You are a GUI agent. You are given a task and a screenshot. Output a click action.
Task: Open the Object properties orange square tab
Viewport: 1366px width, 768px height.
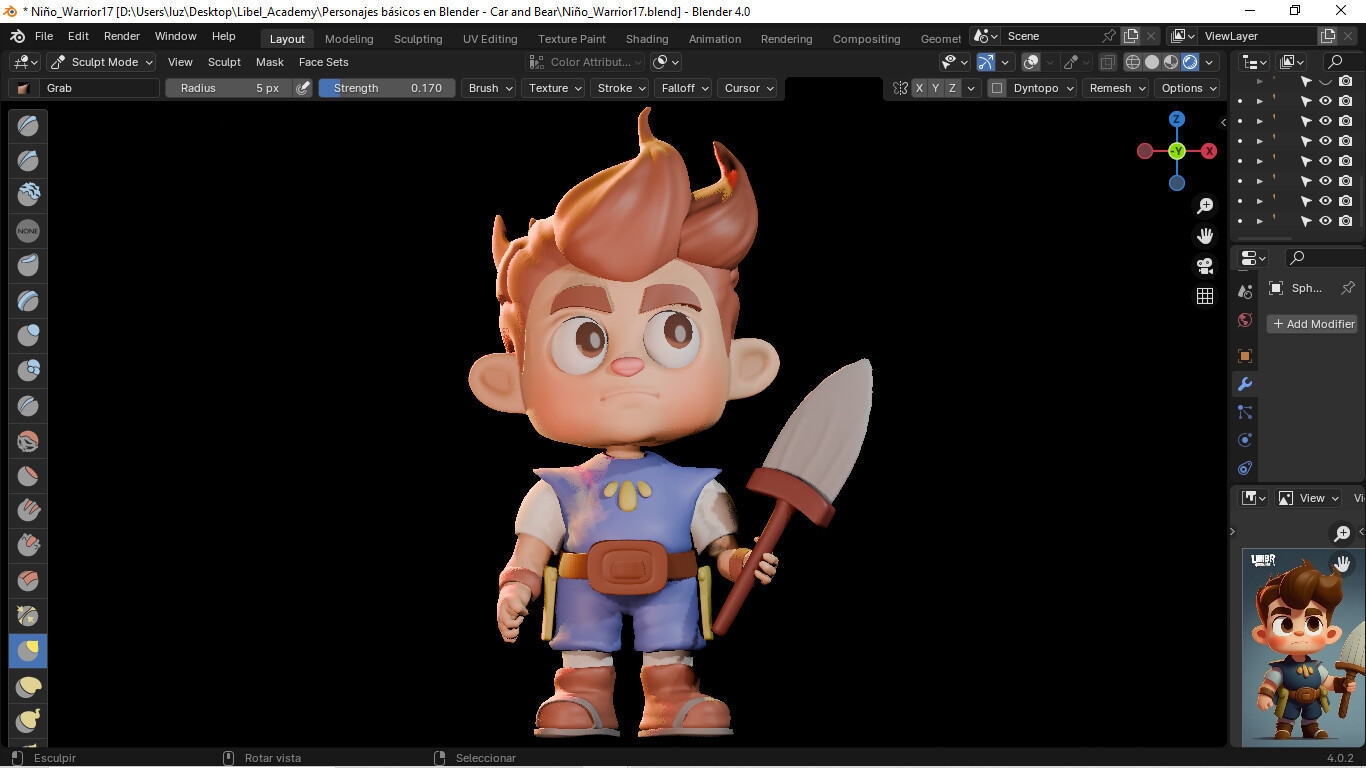[1245, 356]
